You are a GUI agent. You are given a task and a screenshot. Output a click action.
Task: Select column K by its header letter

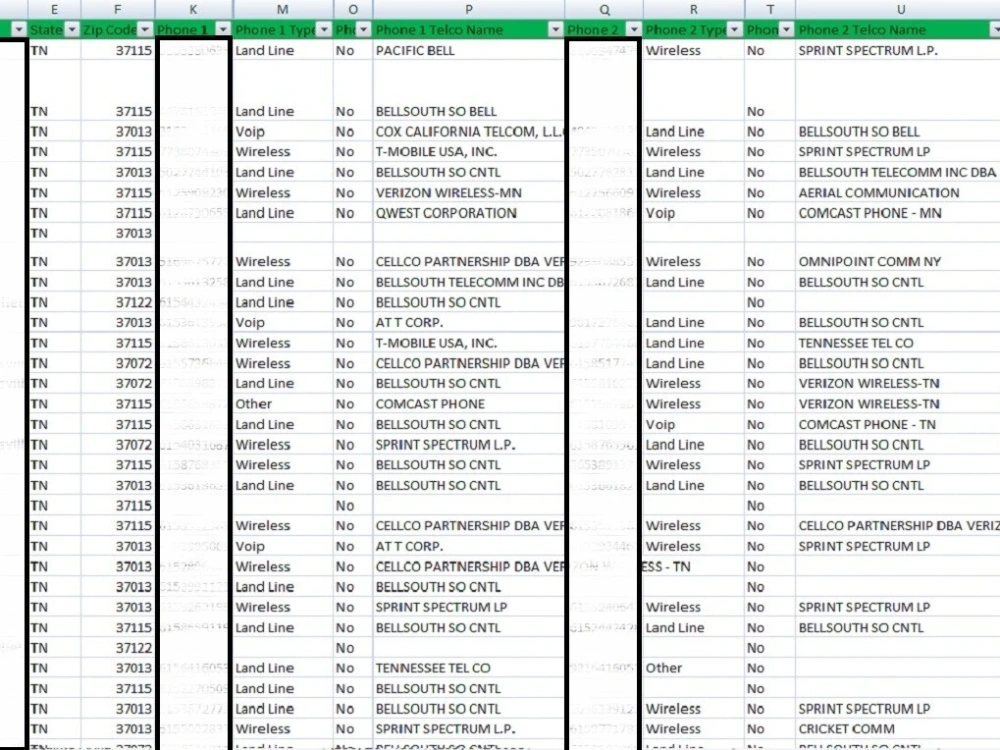pos(193,10)
